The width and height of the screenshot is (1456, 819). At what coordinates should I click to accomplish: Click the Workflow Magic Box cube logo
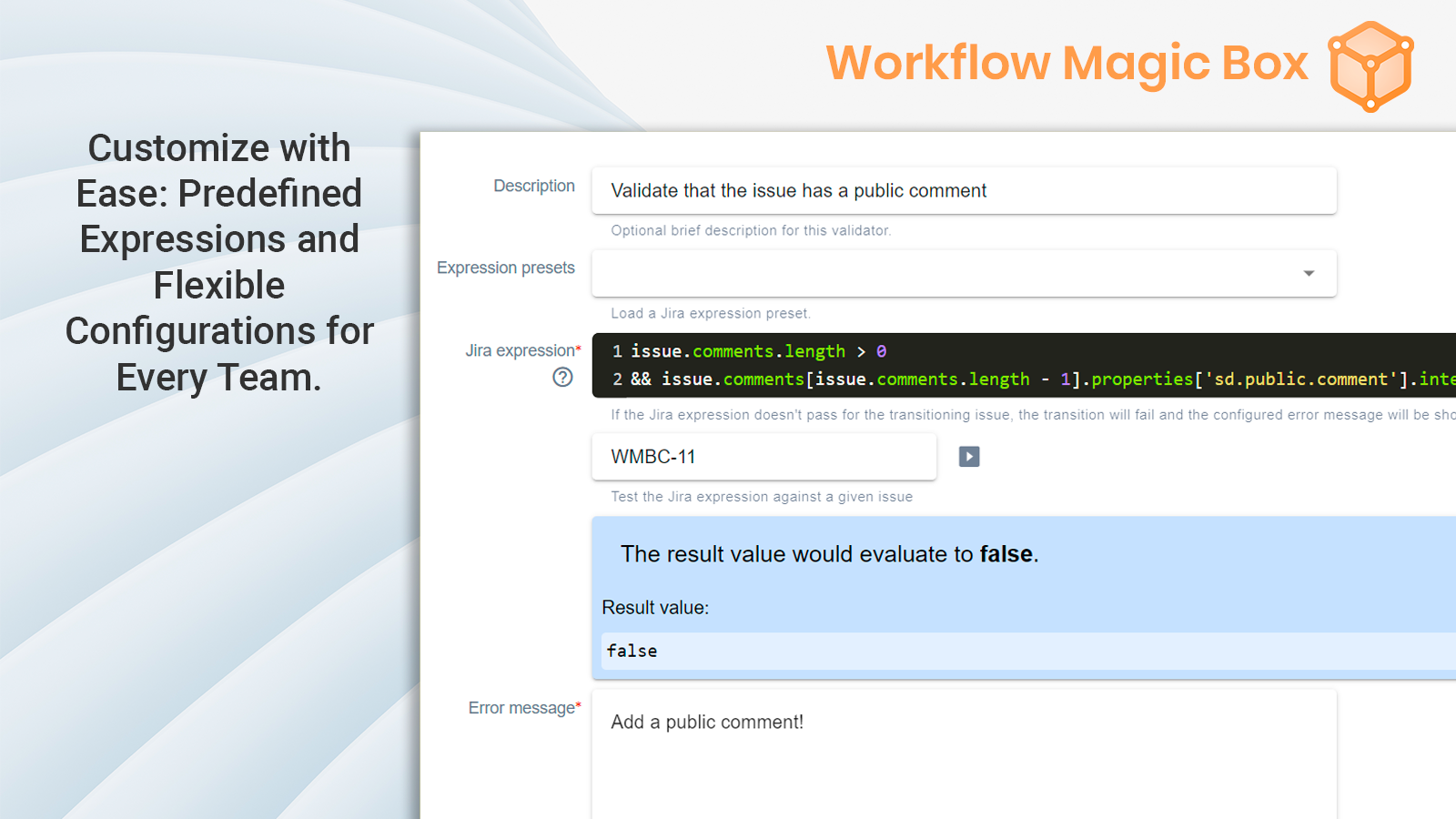1370,66
